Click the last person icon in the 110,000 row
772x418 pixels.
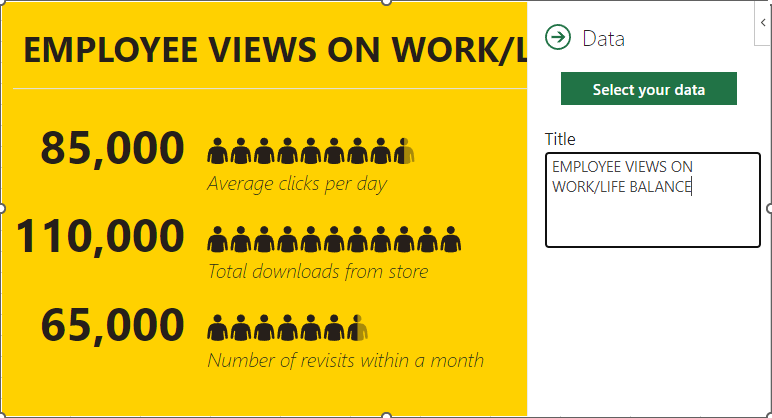[x=452, y=240]
